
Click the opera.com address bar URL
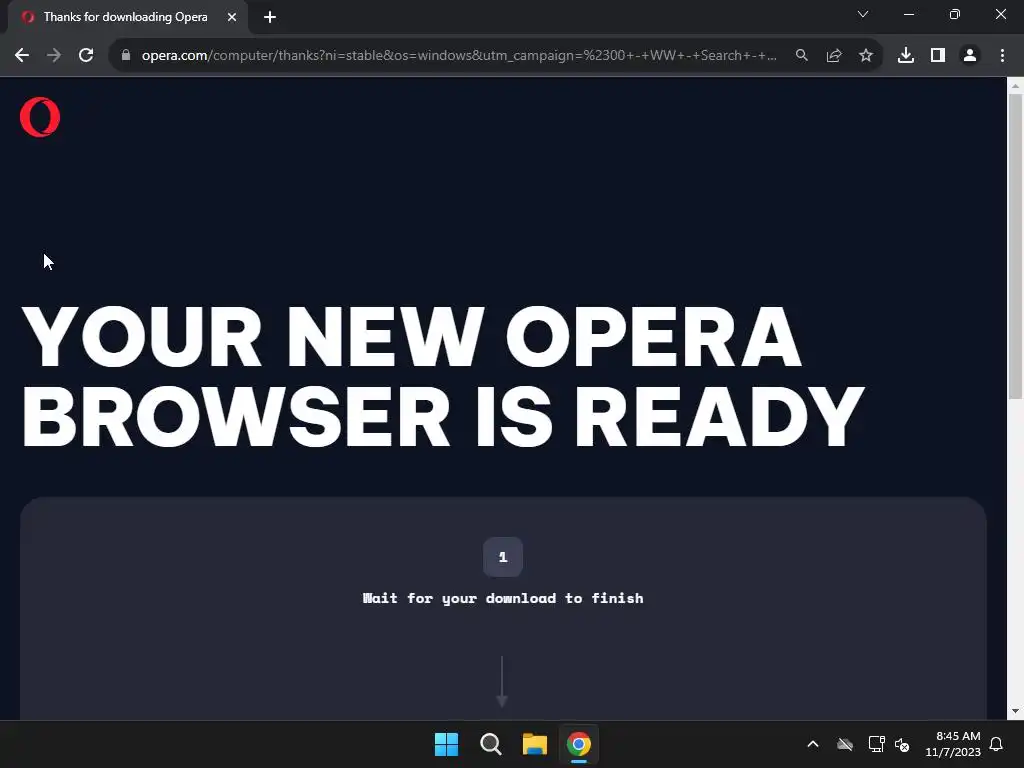point(458,56)
